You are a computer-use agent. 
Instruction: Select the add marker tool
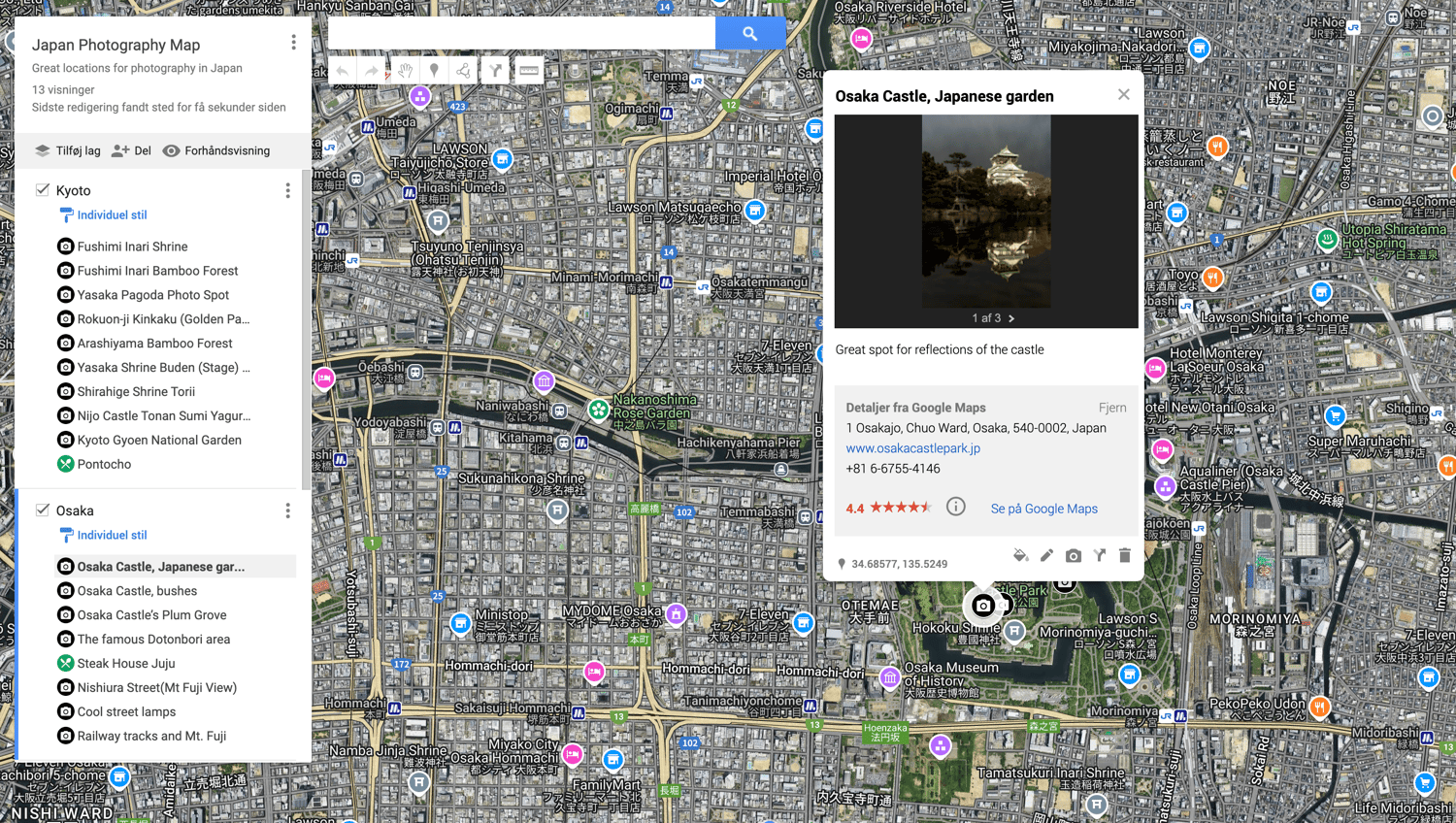pos(434,70)
